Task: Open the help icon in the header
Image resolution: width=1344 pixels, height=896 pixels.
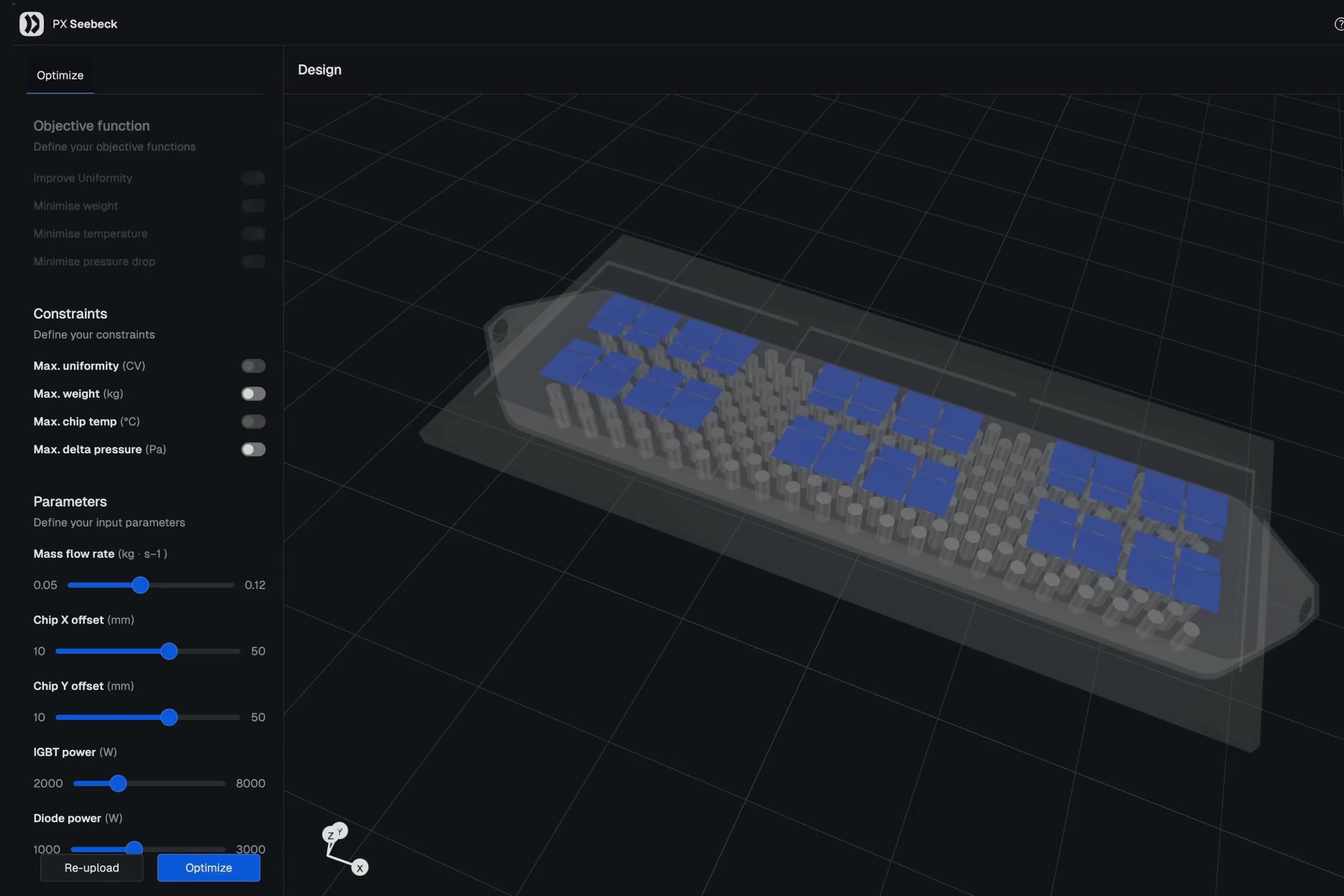Action: (1339, 24)
